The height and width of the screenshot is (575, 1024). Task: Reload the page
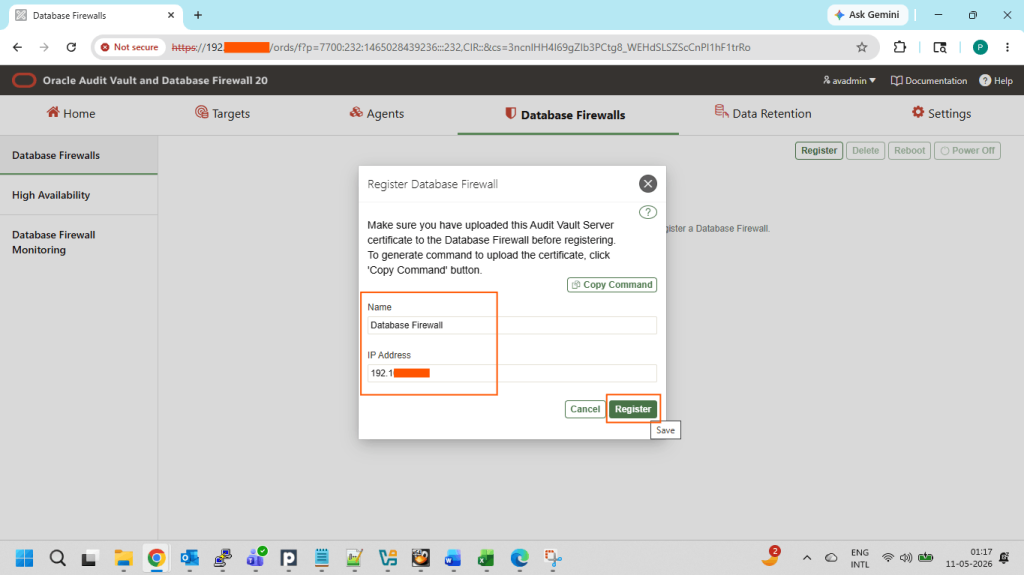point(71,47)
